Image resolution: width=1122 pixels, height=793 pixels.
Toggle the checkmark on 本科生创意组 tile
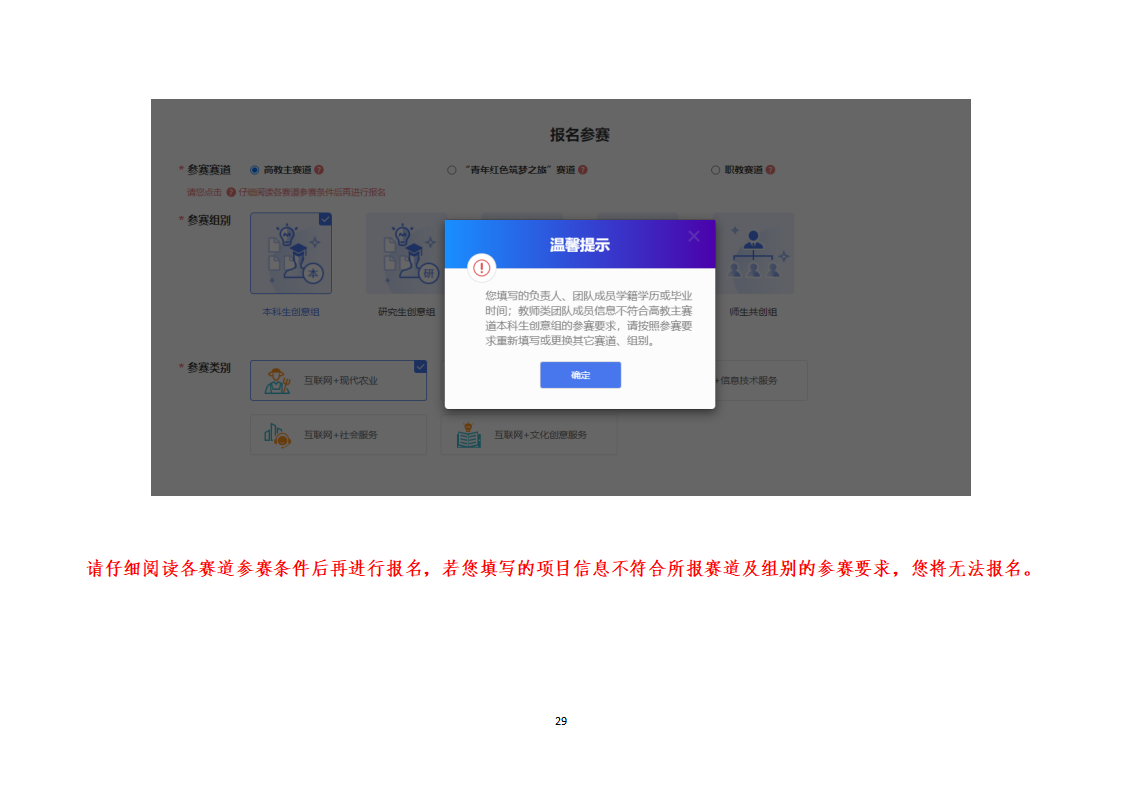pos(325,219)
